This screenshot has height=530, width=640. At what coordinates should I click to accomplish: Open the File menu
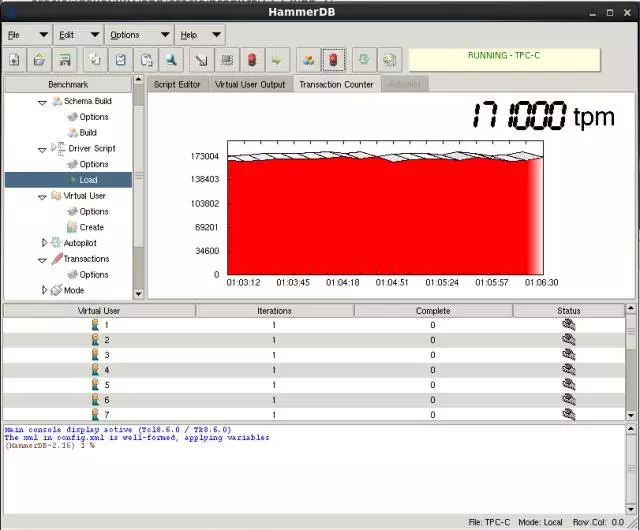tap(28, 35)
